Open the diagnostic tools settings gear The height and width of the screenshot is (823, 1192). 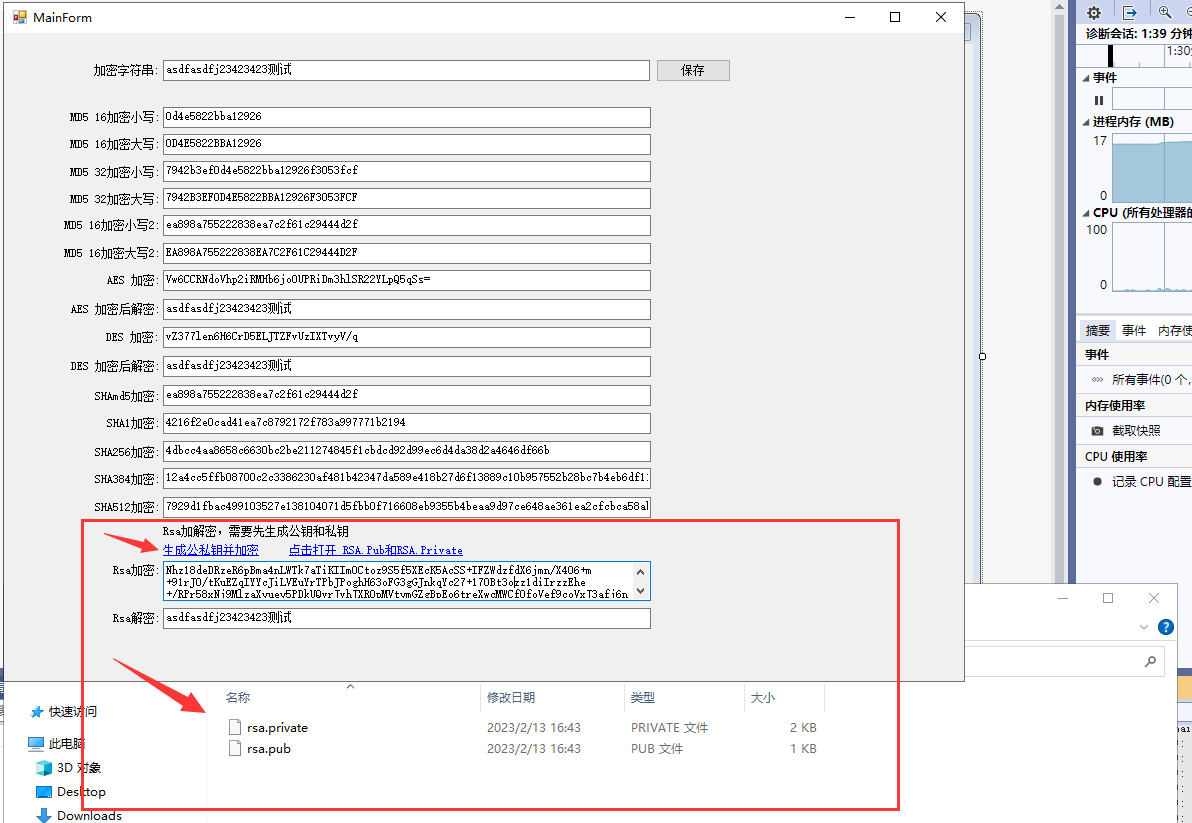coord(1094,12)
